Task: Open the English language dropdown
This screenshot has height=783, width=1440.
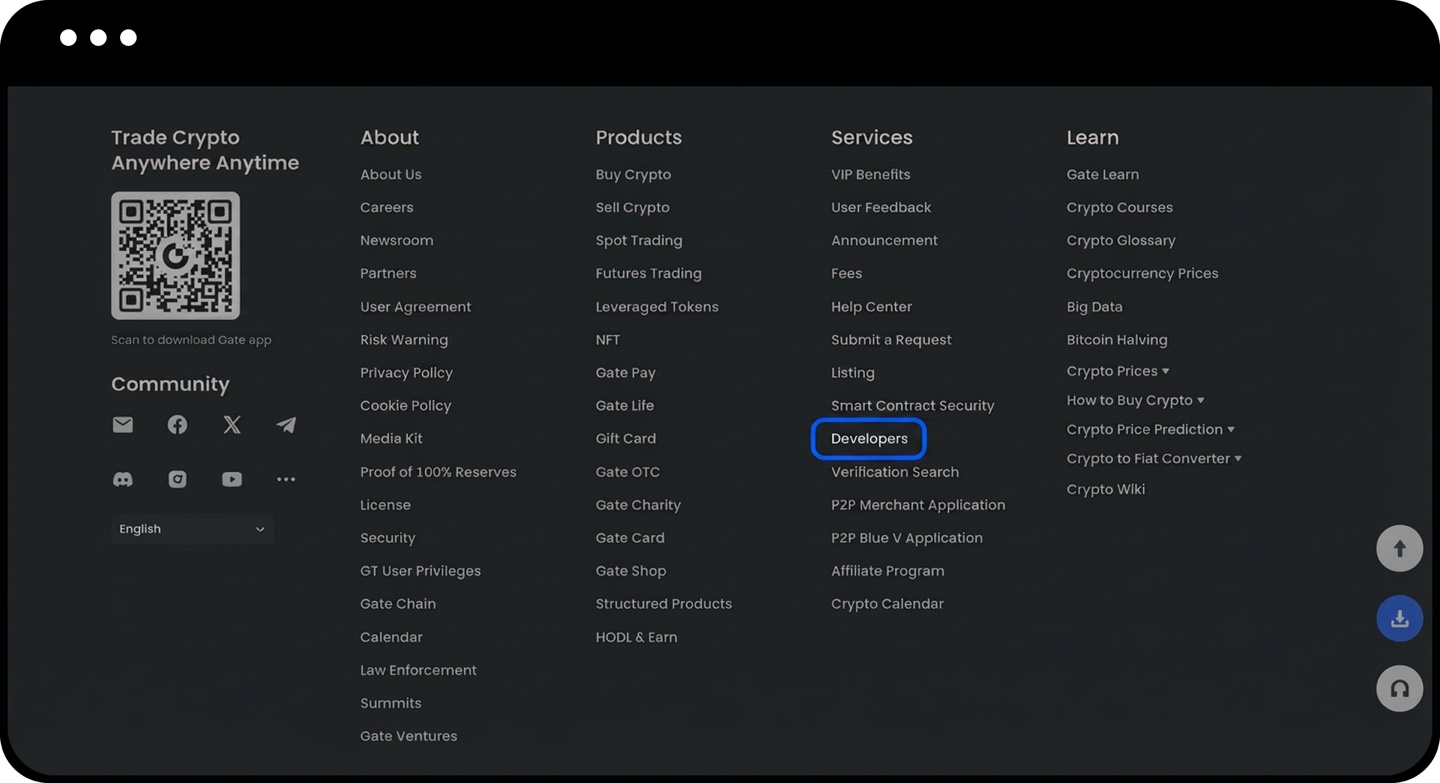Action: click(x=192, y=529)
